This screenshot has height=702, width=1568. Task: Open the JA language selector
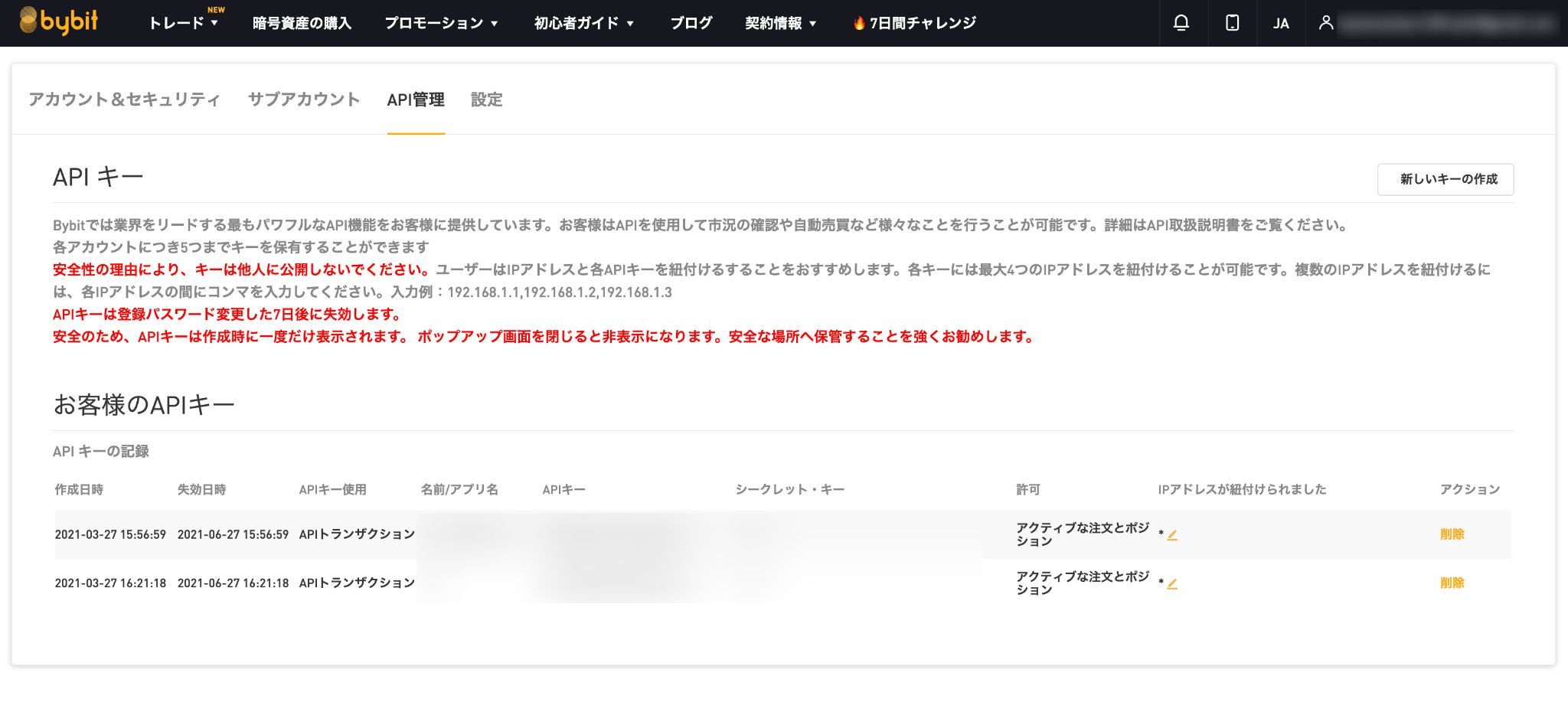[x=1281, y=23]
